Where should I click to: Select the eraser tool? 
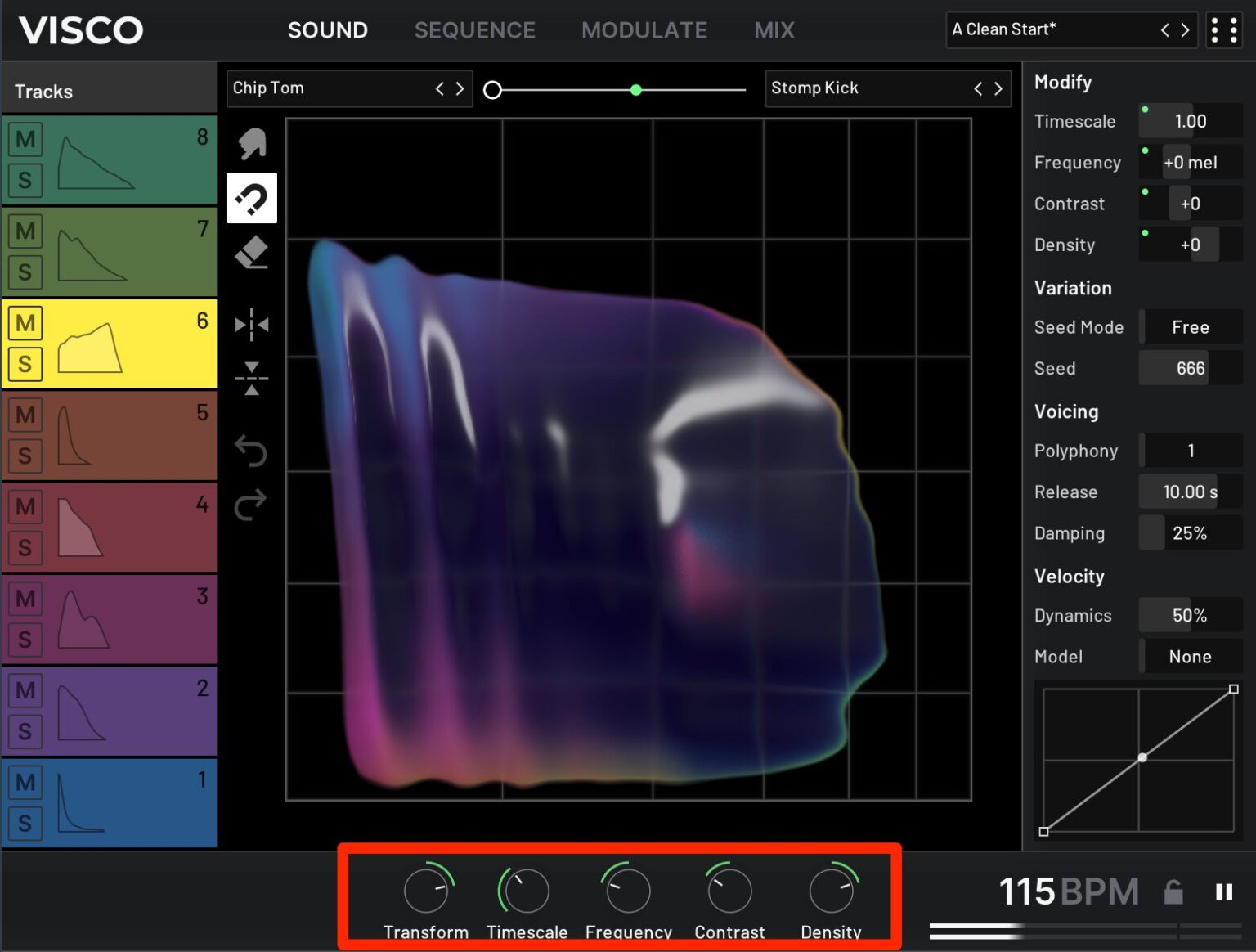click(x=251, y=253)
